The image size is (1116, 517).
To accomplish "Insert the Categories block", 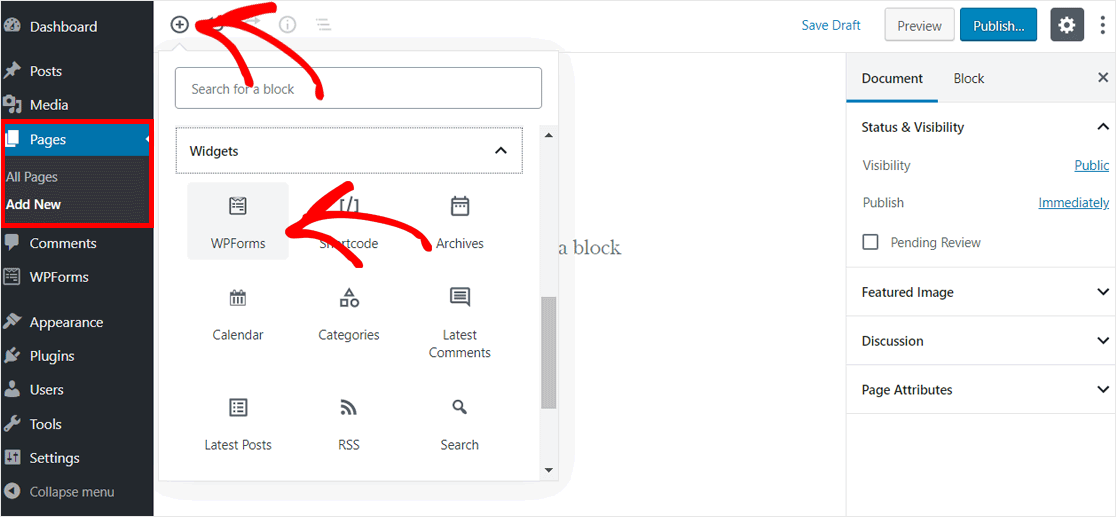I will 349,313.
